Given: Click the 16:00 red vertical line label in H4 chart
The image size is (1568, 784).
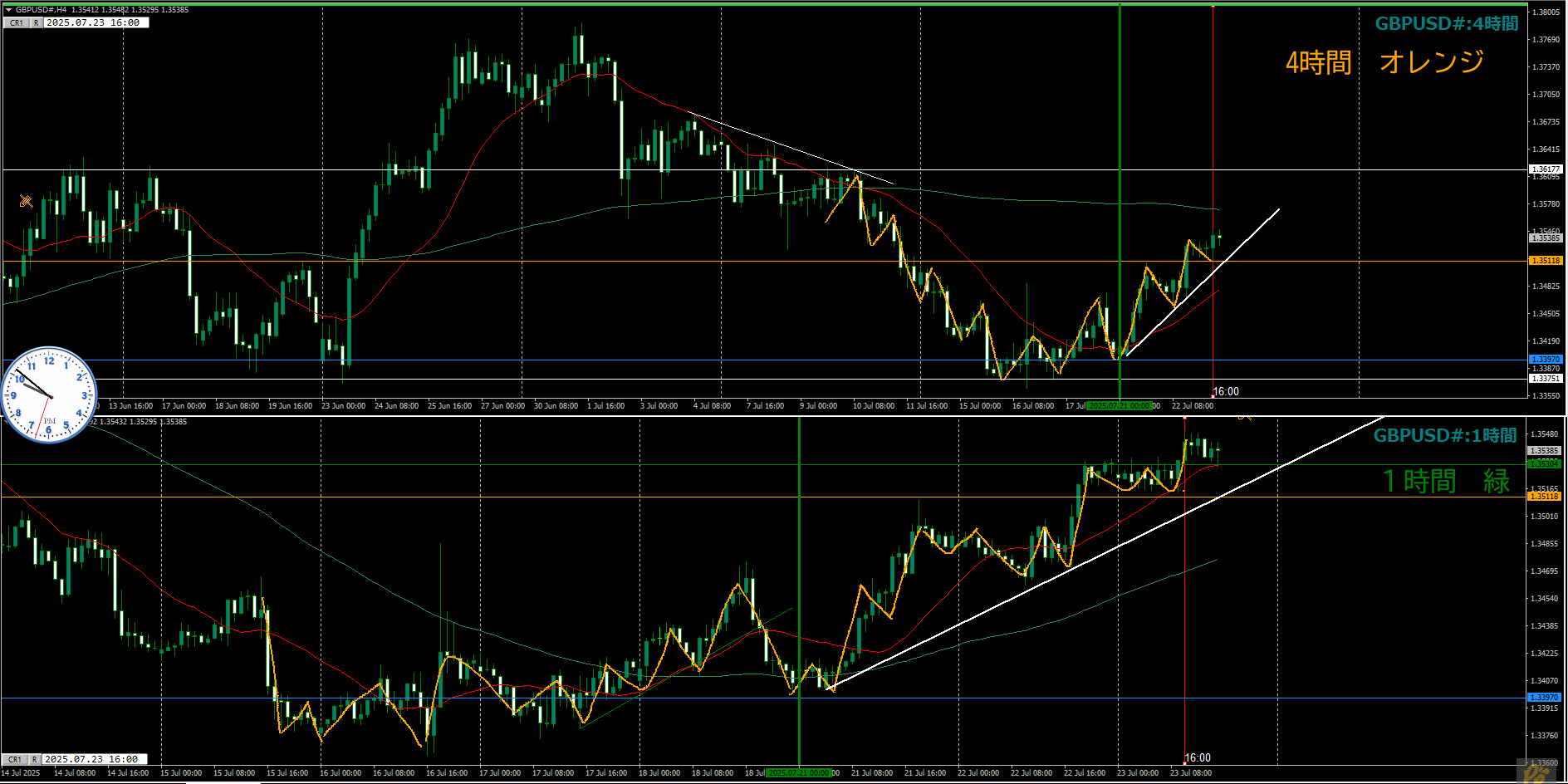Looking at the screenshot, I should pyautogui.click(x=1226, y=392).
